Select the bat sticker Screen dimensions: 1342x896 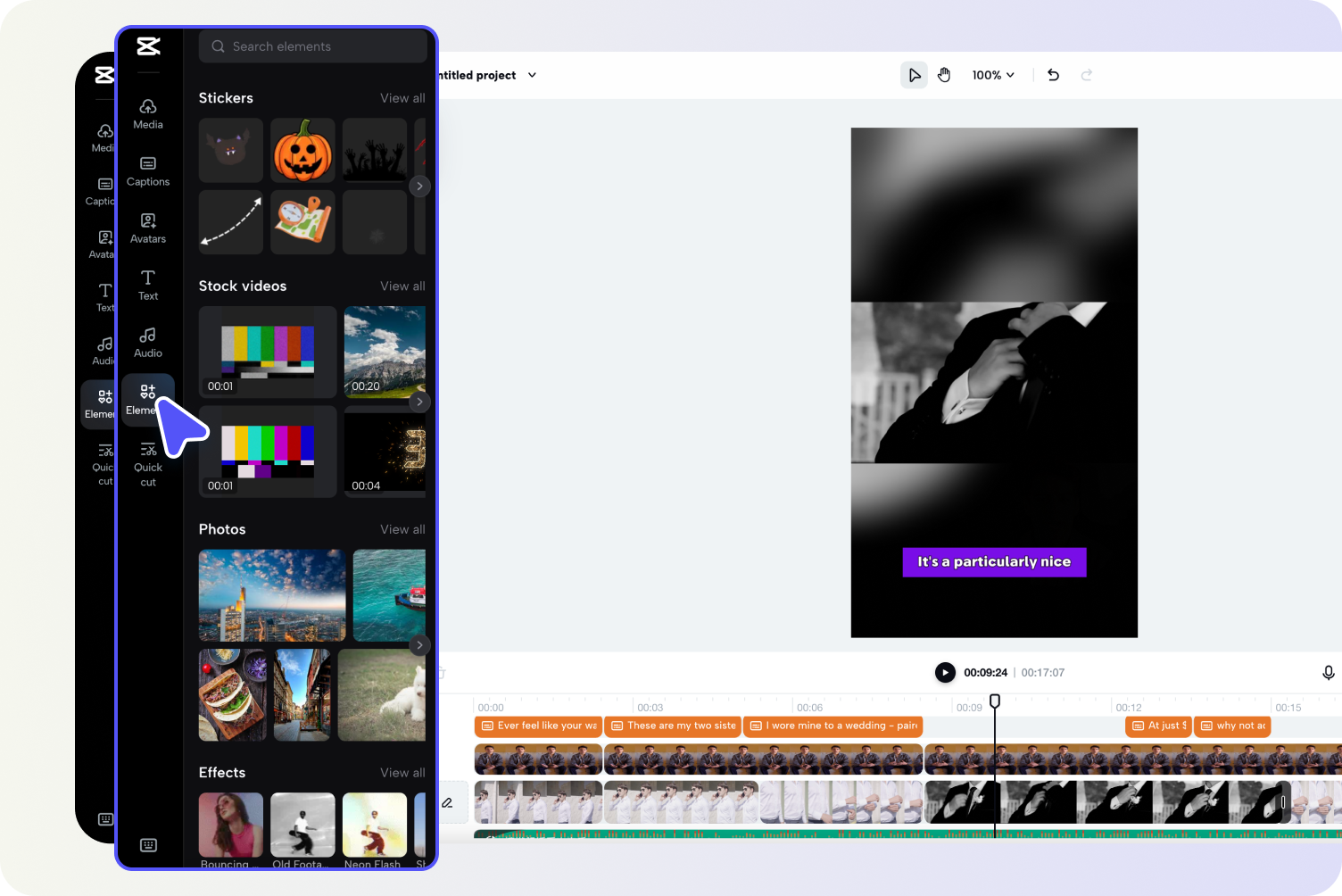click(231, 151)
